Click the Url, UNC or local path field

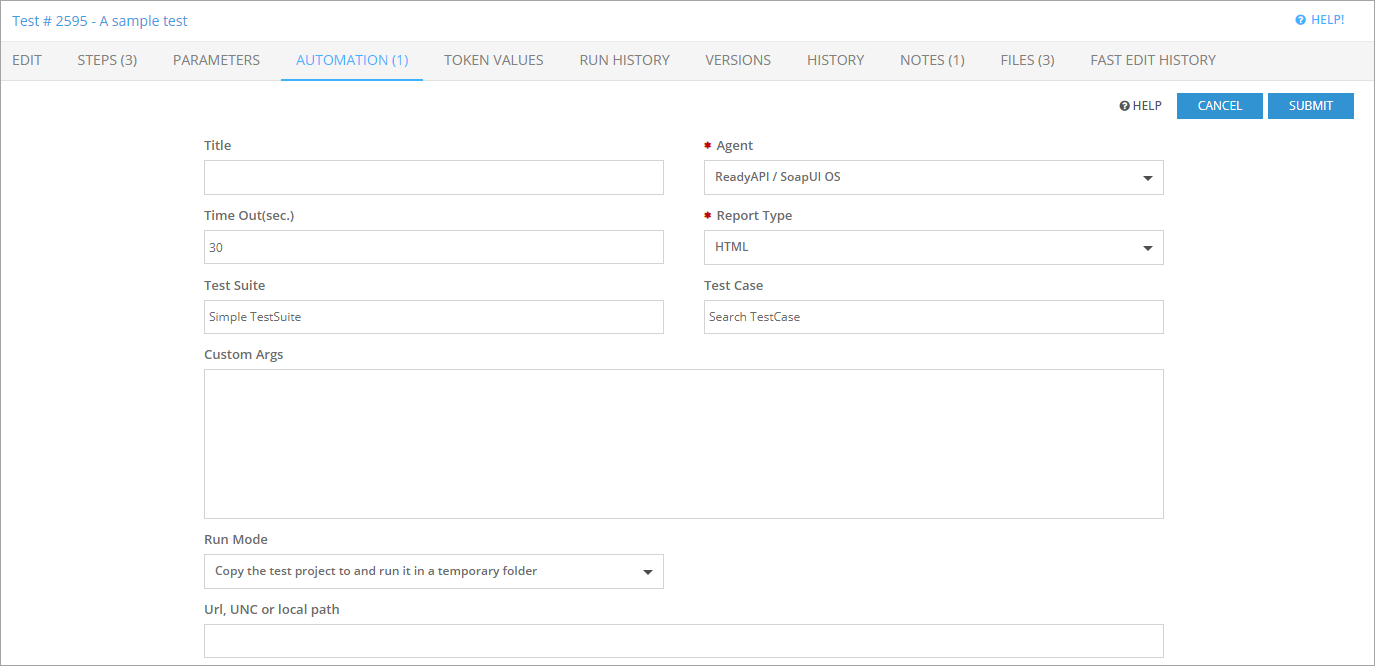(683, 641)
